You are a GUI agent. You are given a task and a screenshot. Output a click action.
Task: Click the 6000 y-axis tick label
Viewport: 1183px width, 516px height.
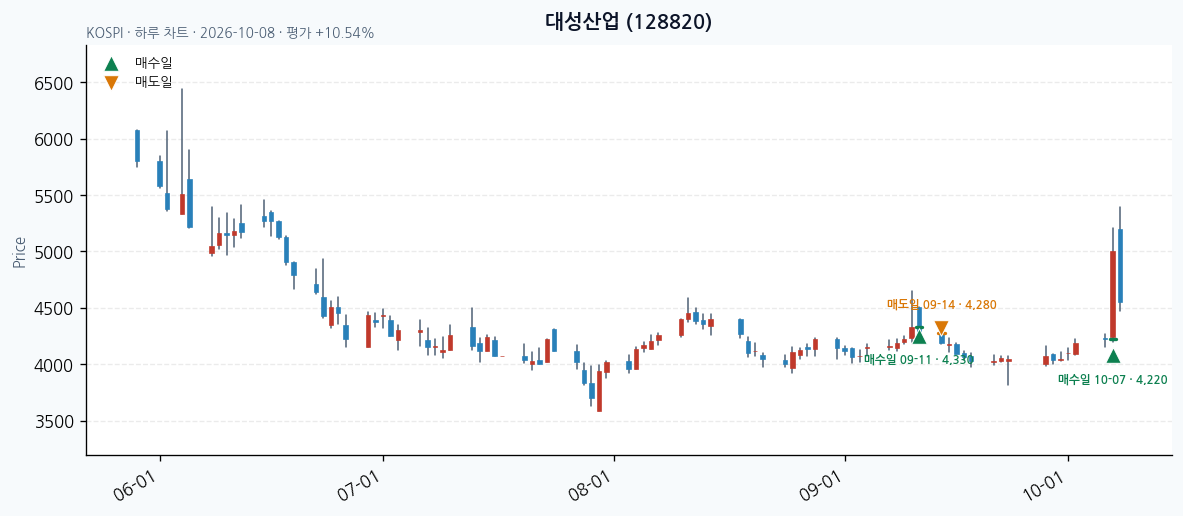54,140
